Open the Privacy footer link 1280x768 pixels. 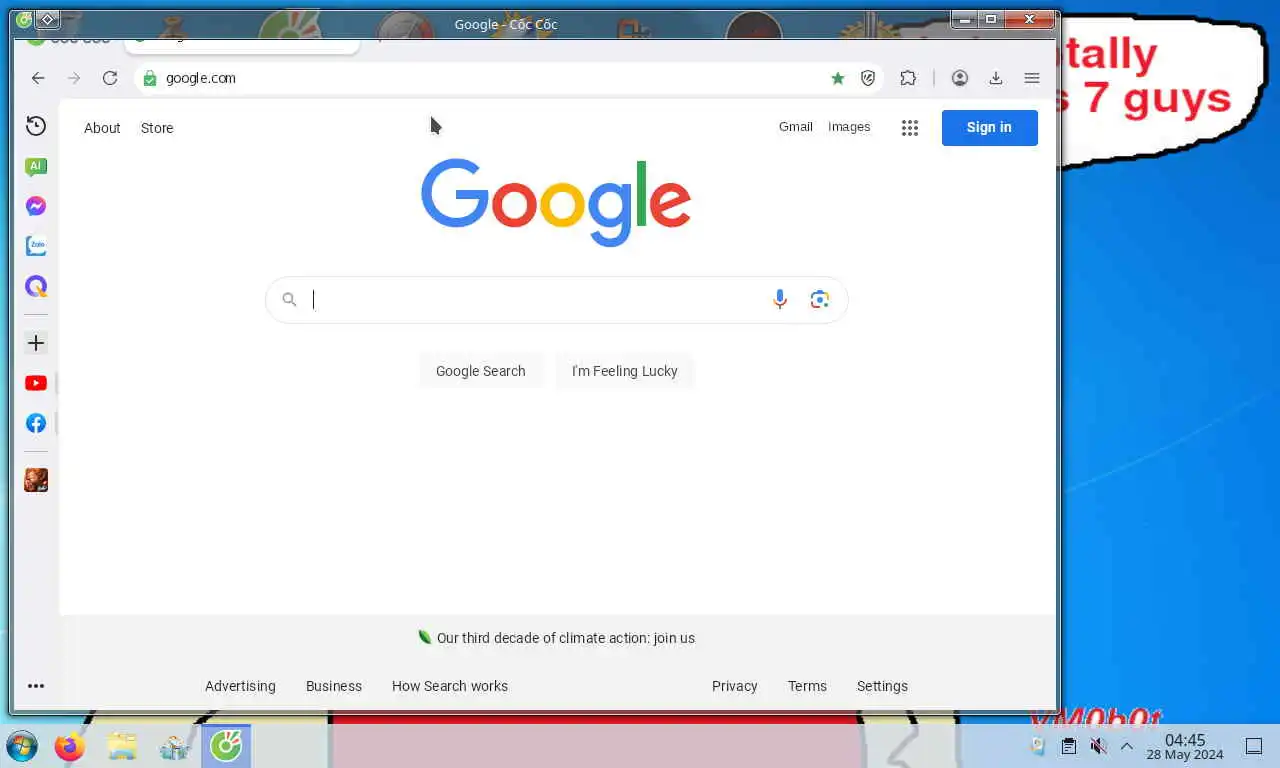[x=735, y=686]
